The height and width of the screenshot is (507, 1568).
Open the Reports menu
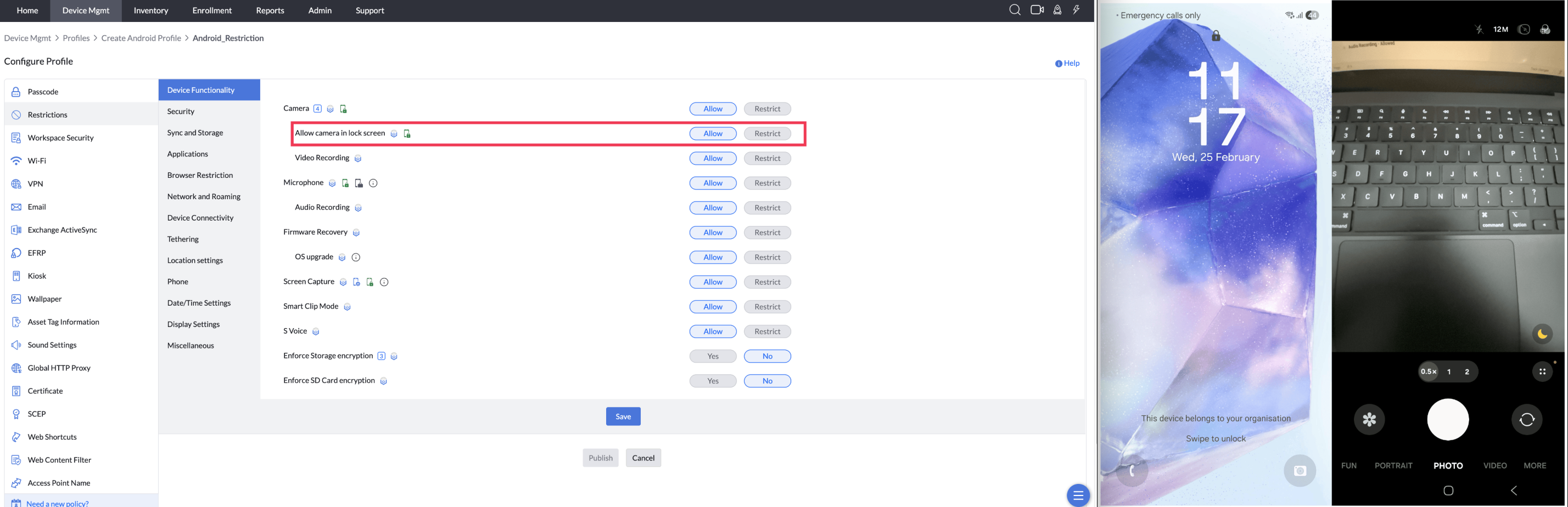[x=270, y=10]
